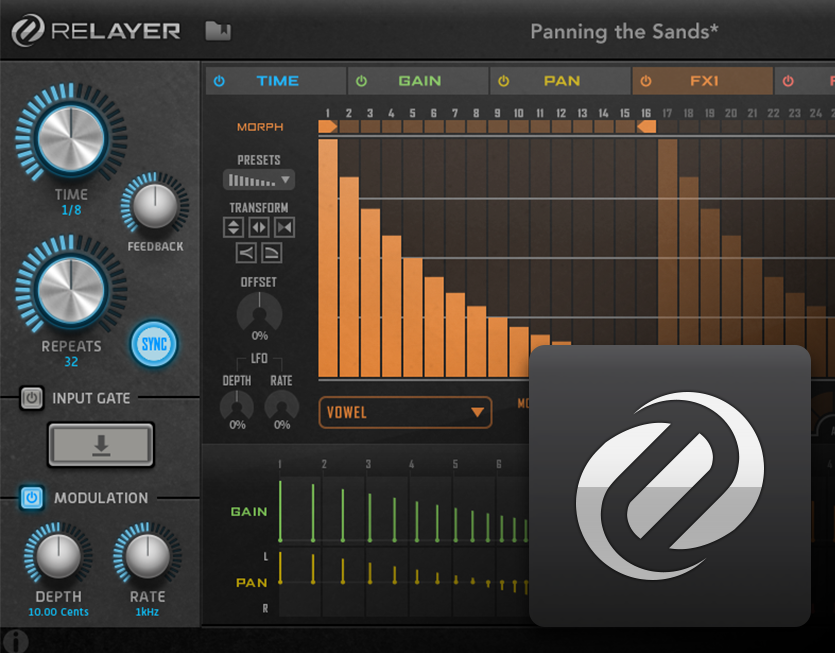
Task: Switch to the GAIN tab
Action: (419, 81)
